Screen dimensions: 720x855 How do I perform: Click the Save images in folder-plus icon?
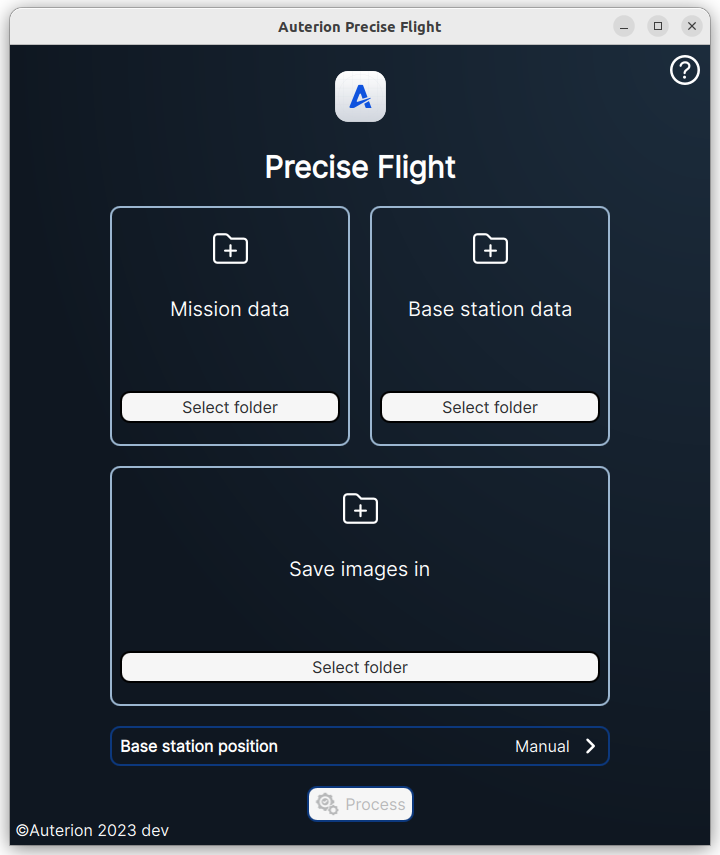[360, 509]
